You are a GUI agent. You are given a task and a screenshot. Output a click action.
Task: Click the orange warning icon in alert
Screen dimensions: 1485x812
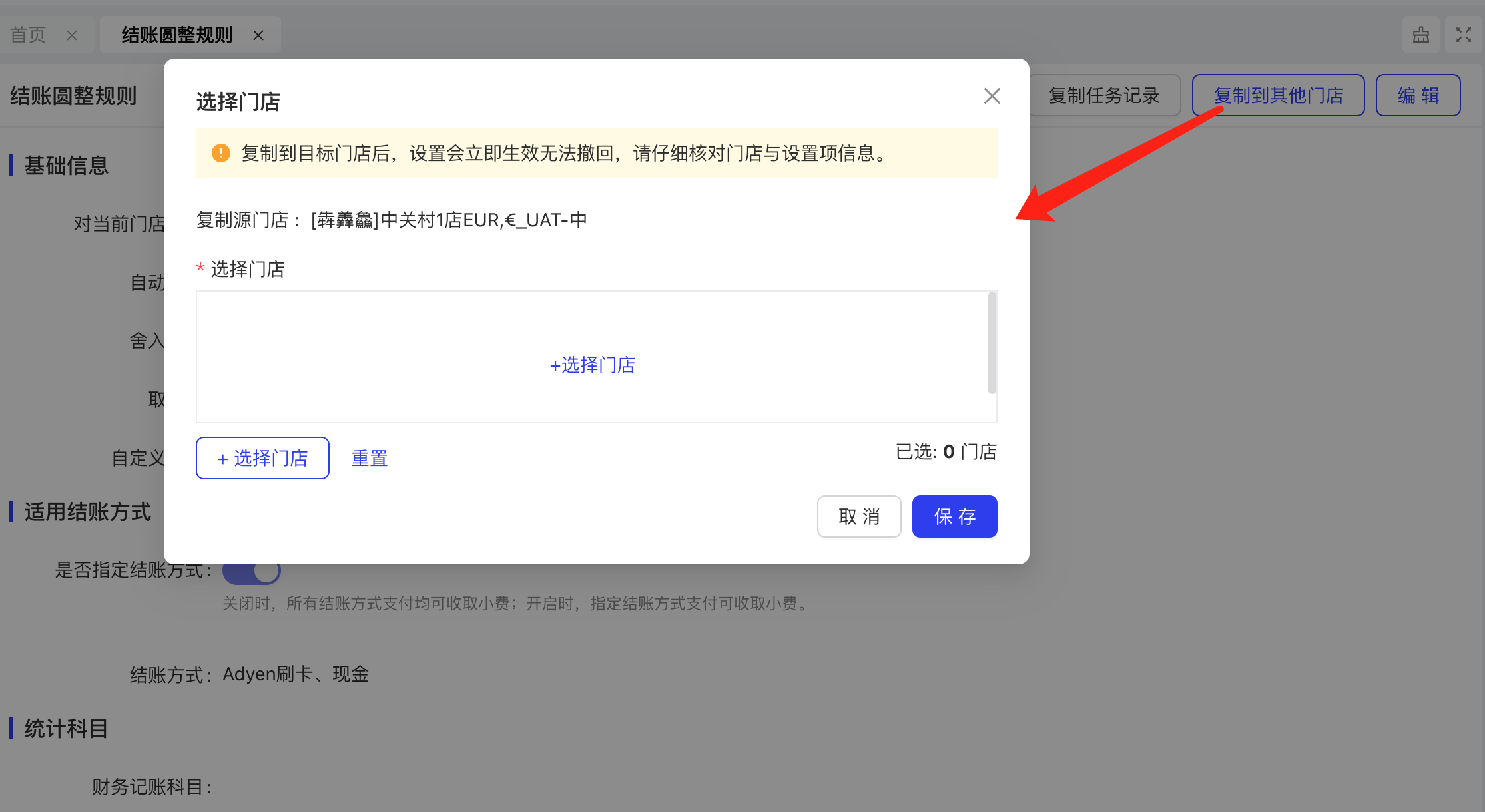[x=220, y=154]
